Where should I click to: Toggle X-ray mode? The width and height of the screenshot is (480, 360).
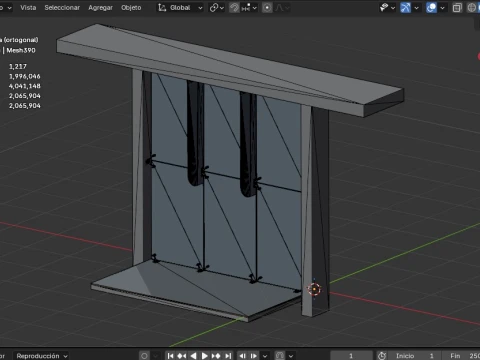click(457, 7)
